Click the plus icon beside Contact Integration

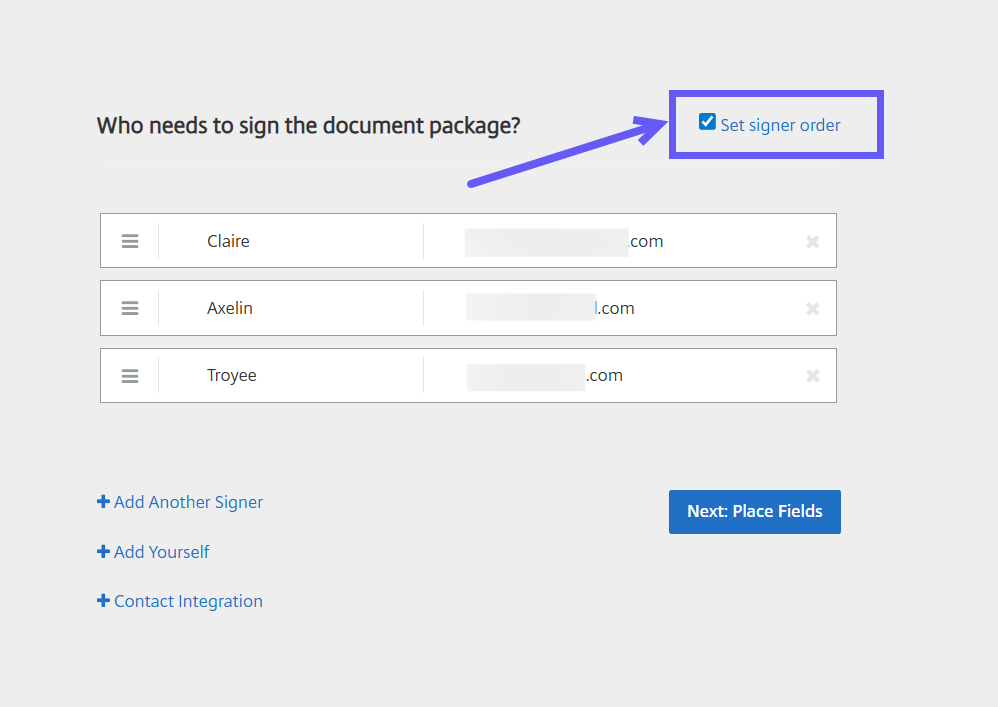(x=103, y=601)
